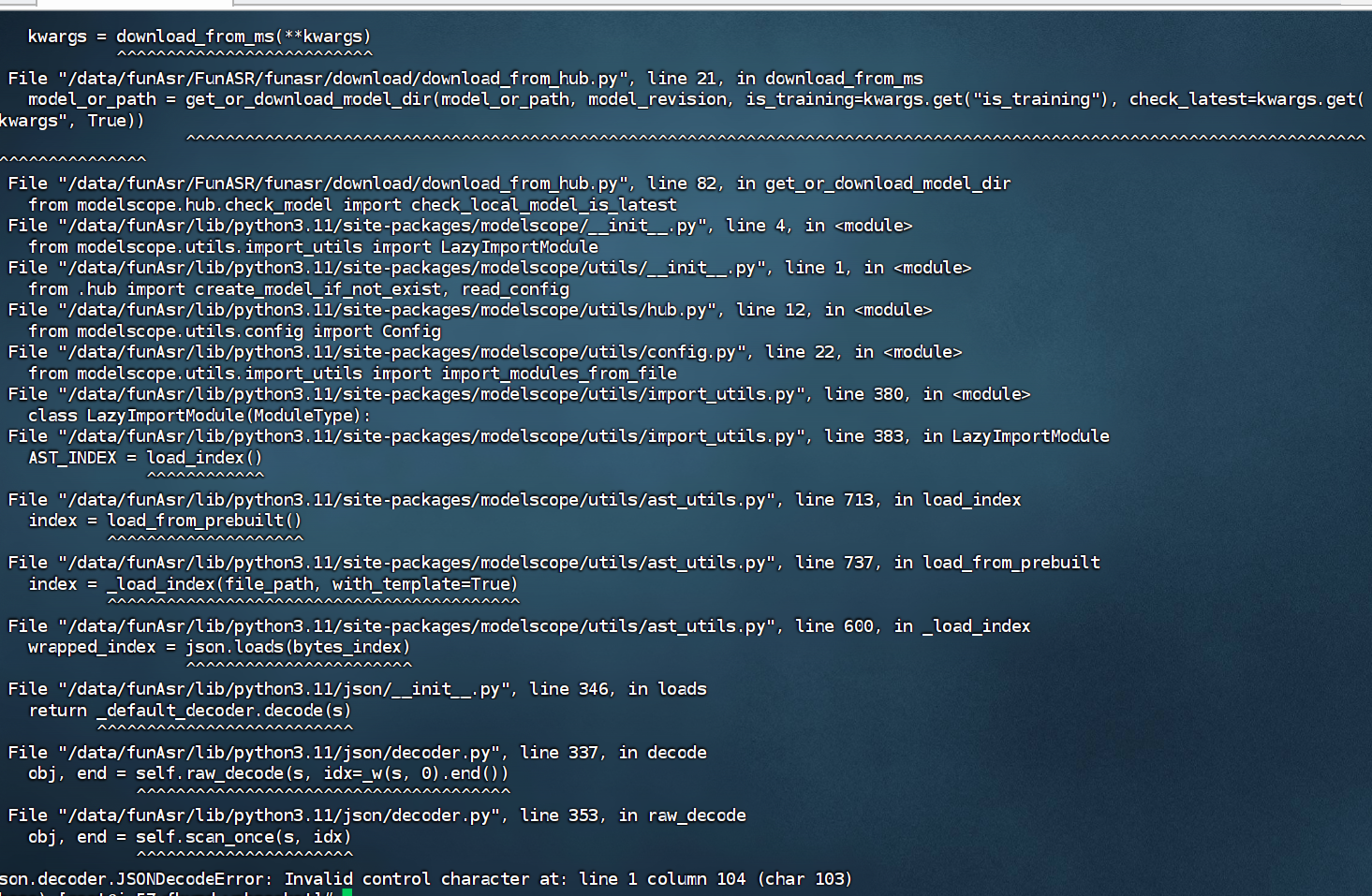Click the download_from_hub.py path on line 82
Screen dimensions: 1372x896
pyautogui.click(x=347, y=184)
